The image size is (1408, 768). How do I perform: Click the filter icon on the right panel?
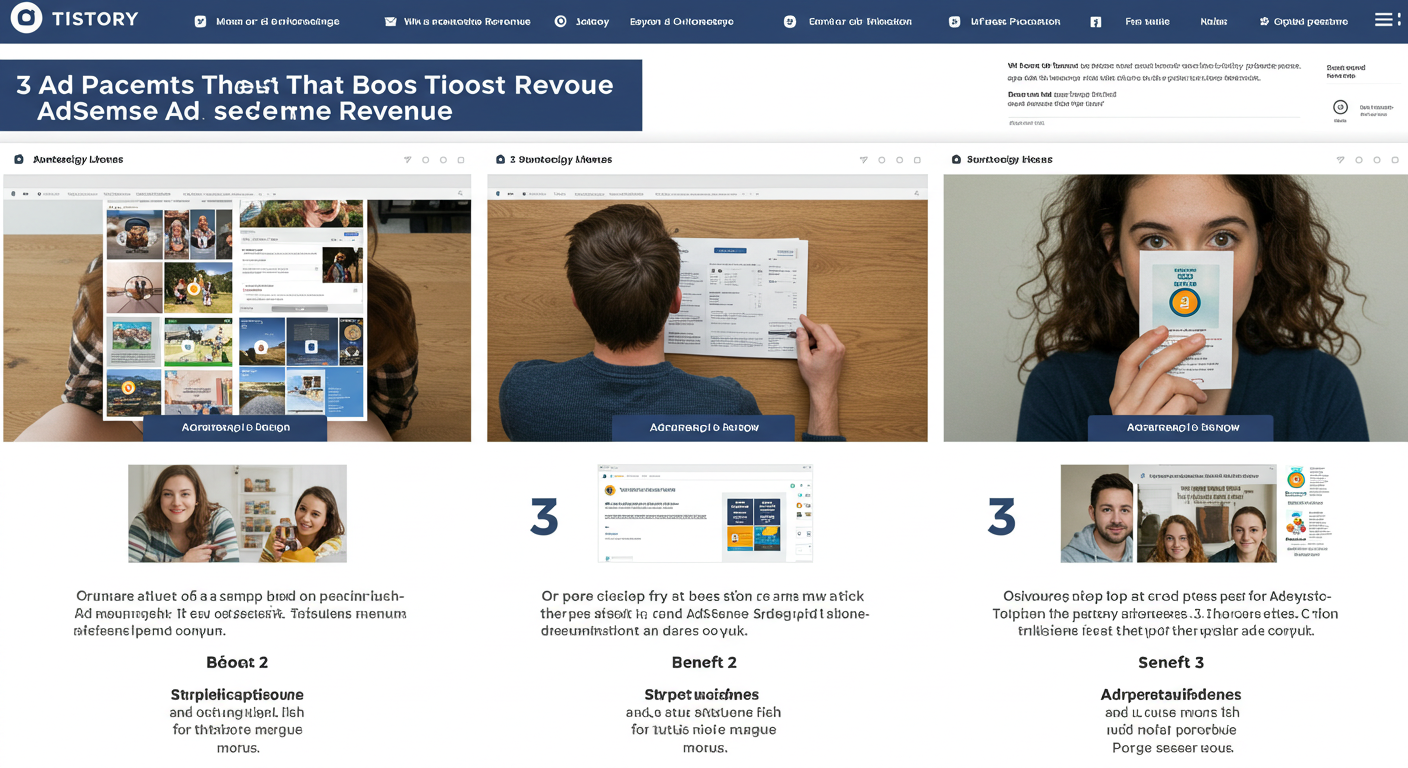(x=1340, y=160)
